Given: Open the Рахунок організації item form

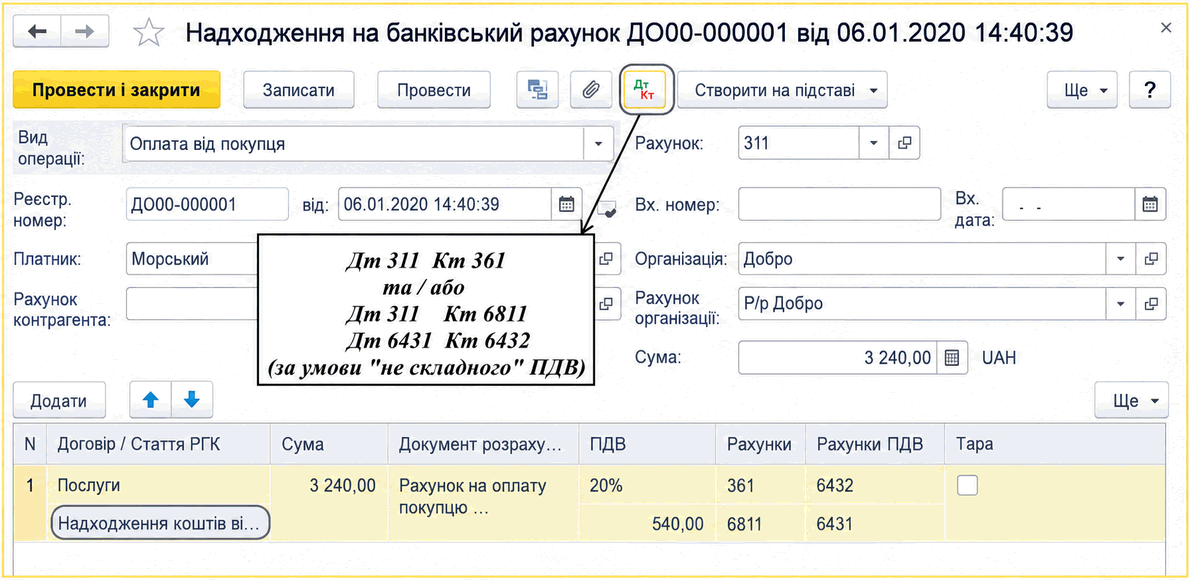Looking at the screenshot, I should click(x=1151, y=303).
